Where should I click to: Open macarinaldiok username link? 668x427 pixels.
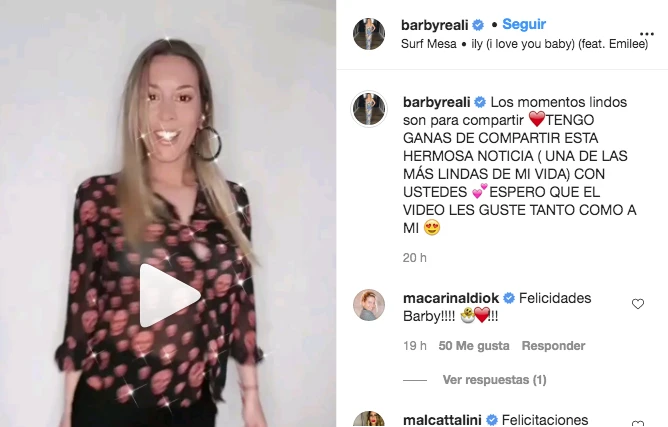click(x=451, y=298)
